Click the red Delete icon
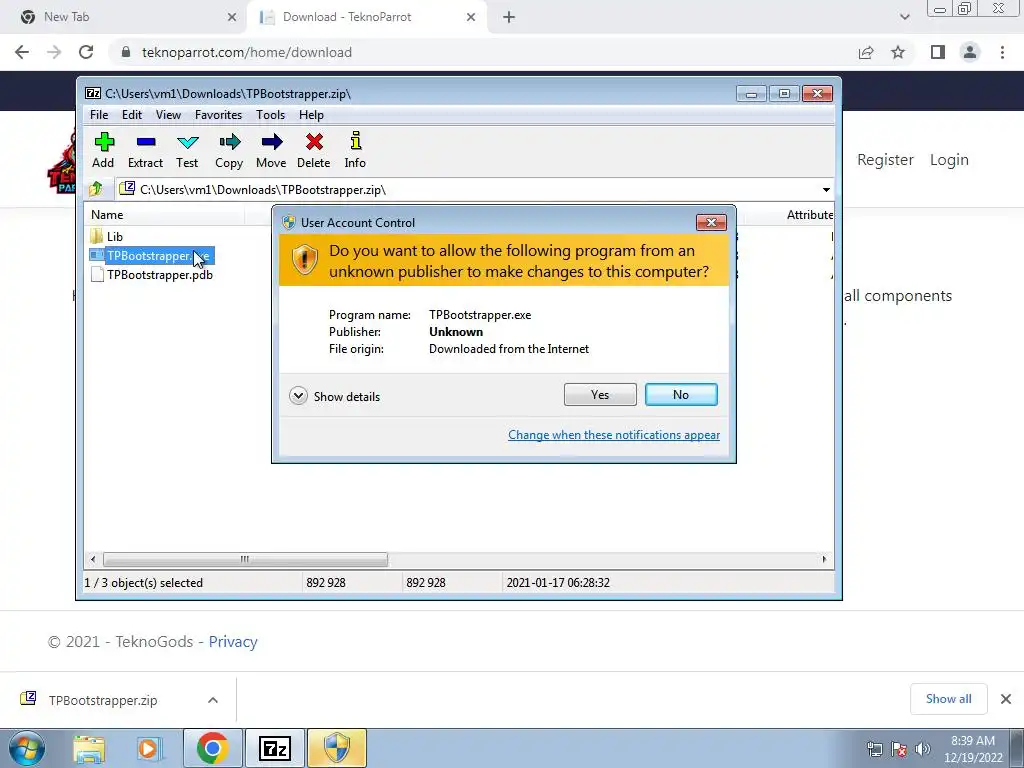Screen dimensions: 1024x768 coord(313,150)
